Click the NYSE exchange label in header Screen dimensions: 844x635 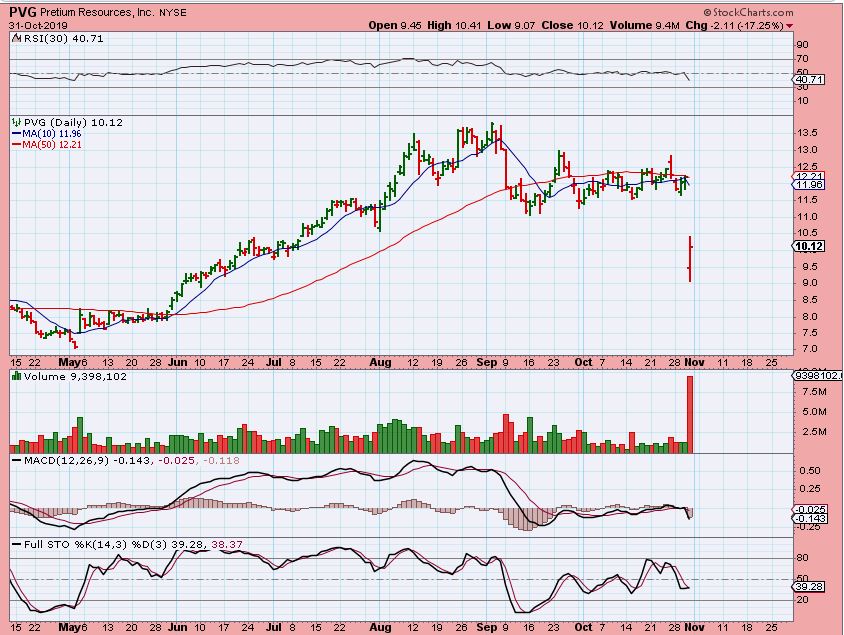(173, 12)
